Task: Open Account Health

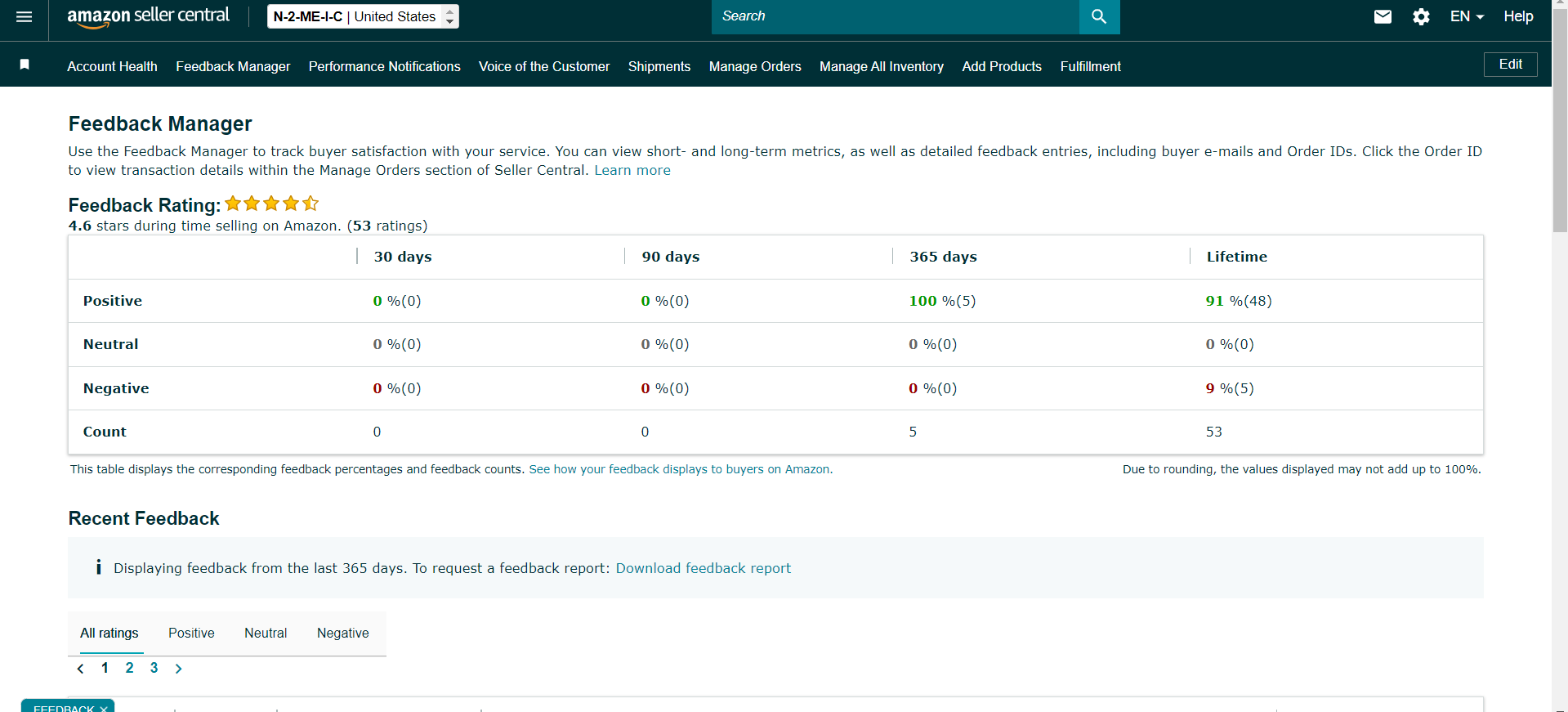Action: tap(112, 66)
